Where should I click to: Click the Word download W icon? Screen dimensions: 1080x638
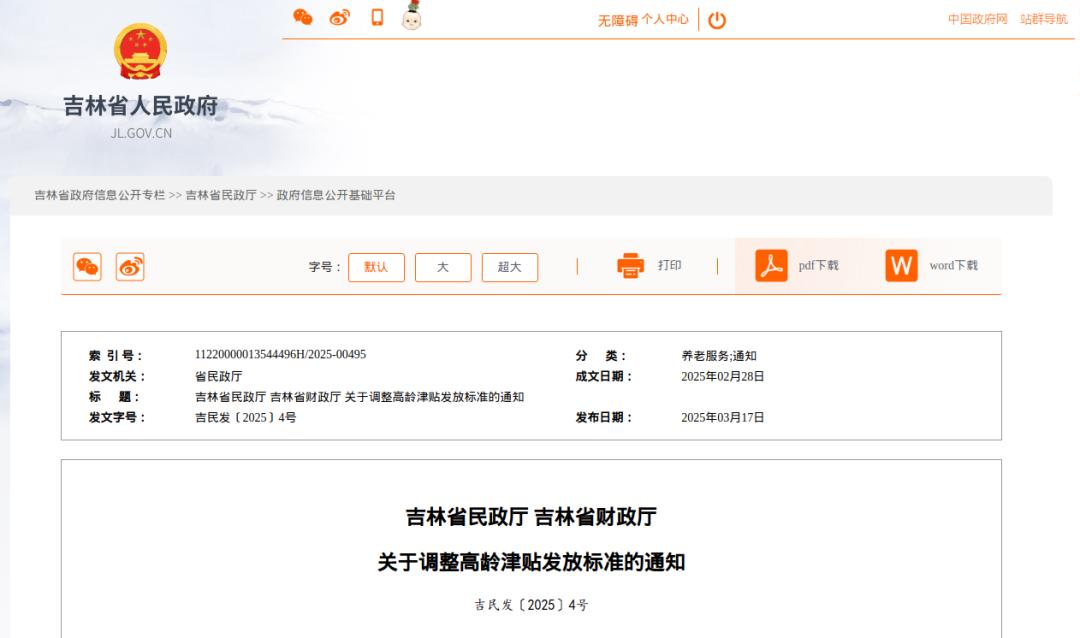pos(901,266)
